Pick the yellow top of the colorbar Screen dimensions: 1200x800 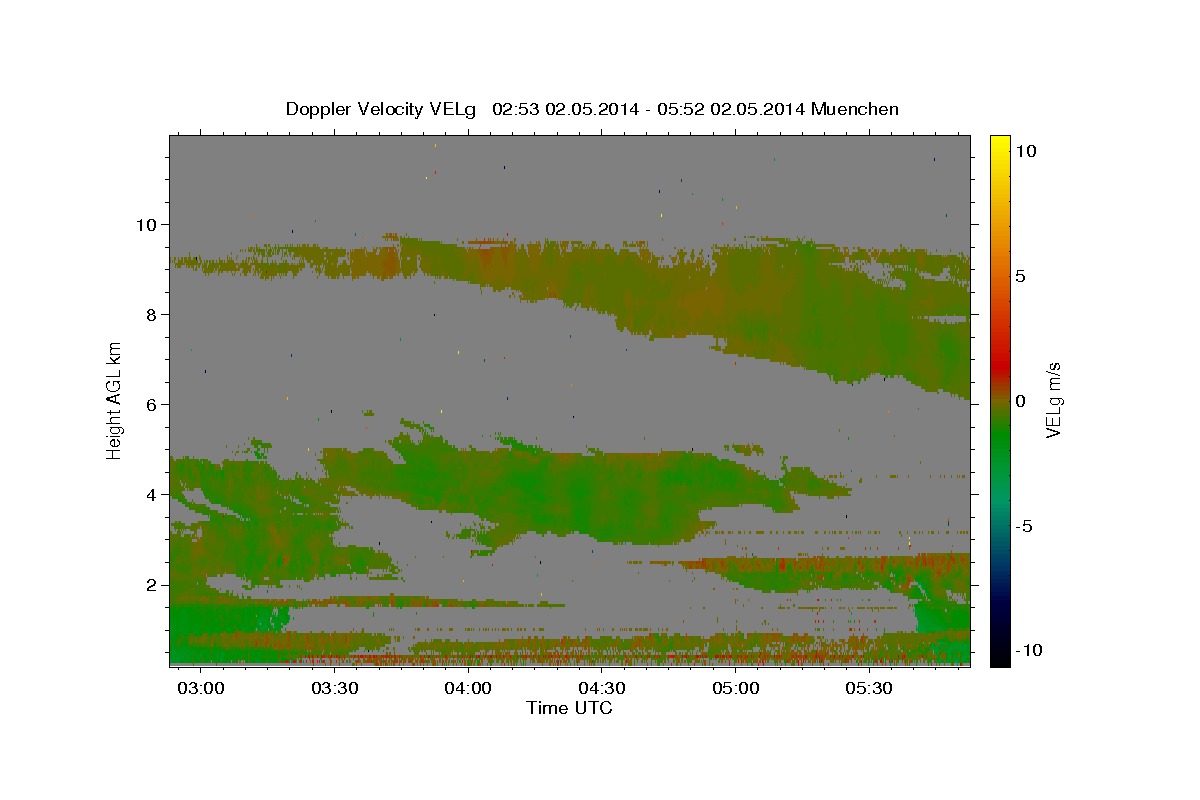pyautogui.click(x=999, y=142)
